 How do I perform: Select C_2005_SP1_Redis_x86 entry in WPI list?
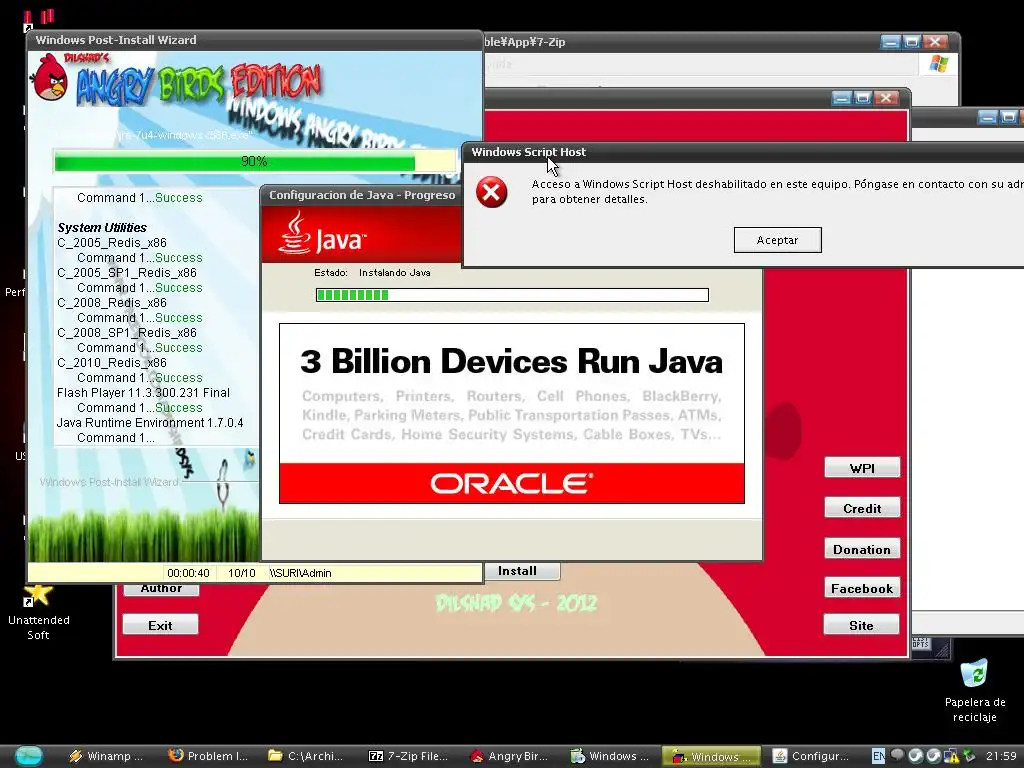coord(127,272)
